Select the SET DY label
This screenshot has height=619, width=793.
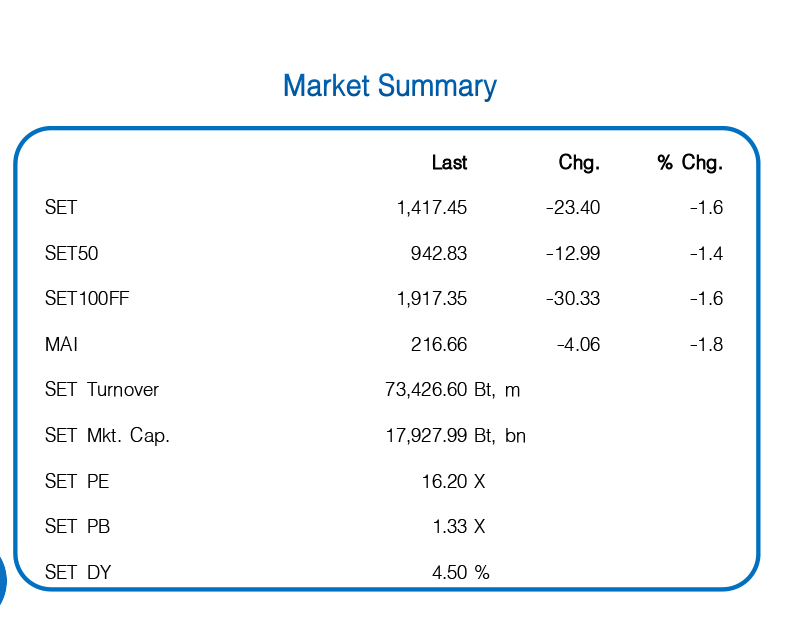coord(78,572)
